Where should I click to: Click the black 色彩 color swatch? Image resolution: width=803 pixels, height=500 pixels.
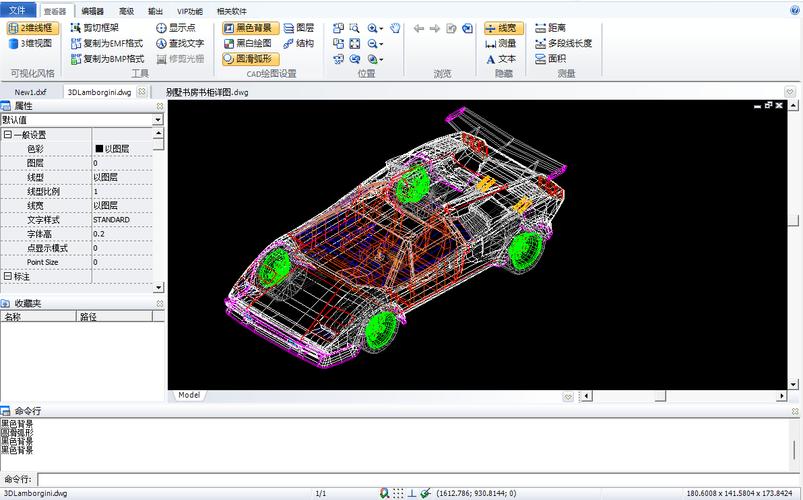[99, 149]
